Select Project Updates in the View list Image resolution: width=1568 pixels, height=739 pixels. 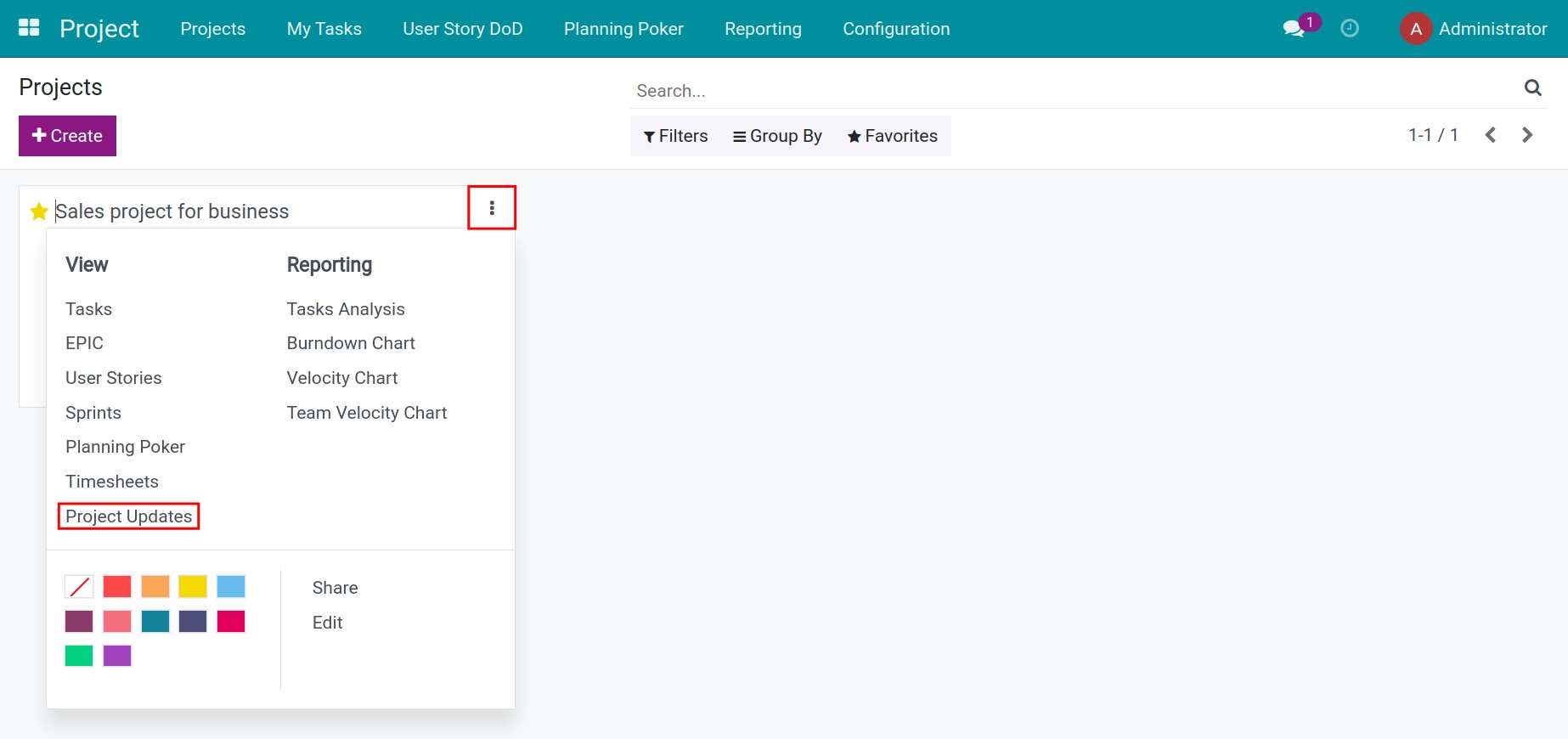click(x=129, y=516)
